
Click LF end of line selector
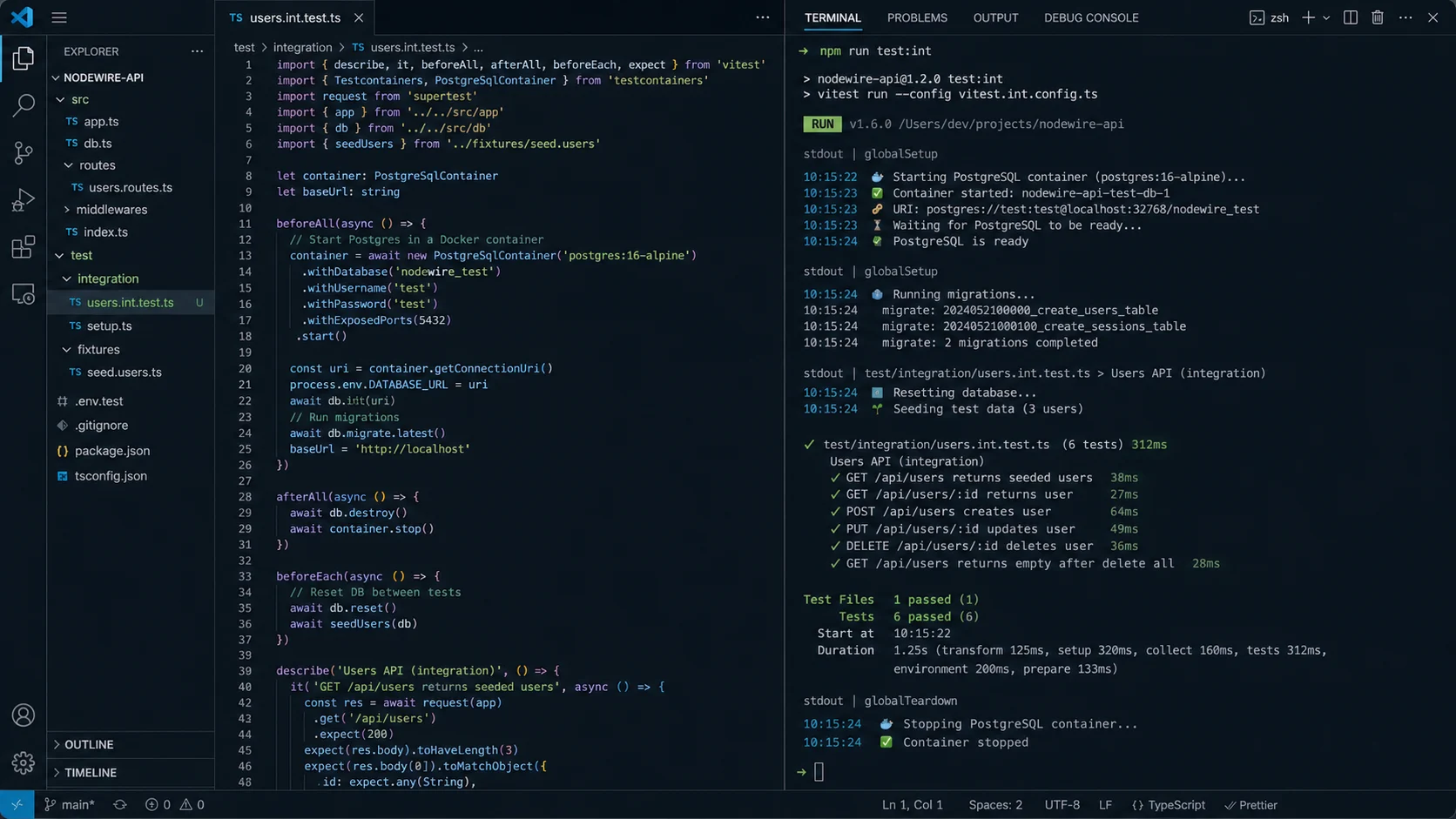click(x=1105, y=805)
